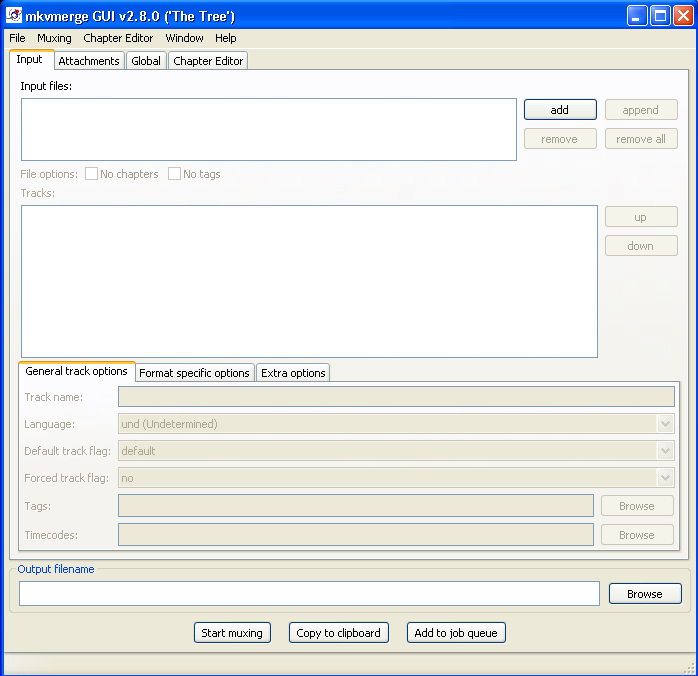
Task: Minimize the mkvmerge GUI window
Action: click(x=637, y=16)
